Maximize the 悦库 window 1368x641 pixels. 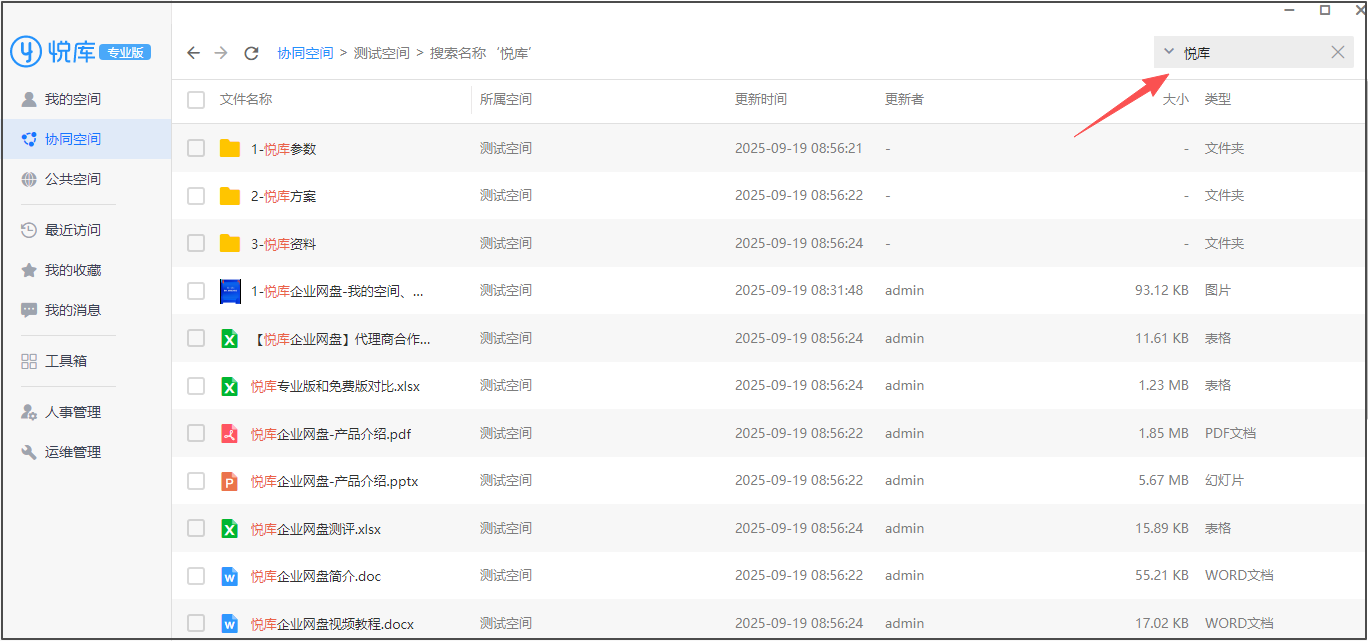pyautogui.click(x=1325, y=10)
